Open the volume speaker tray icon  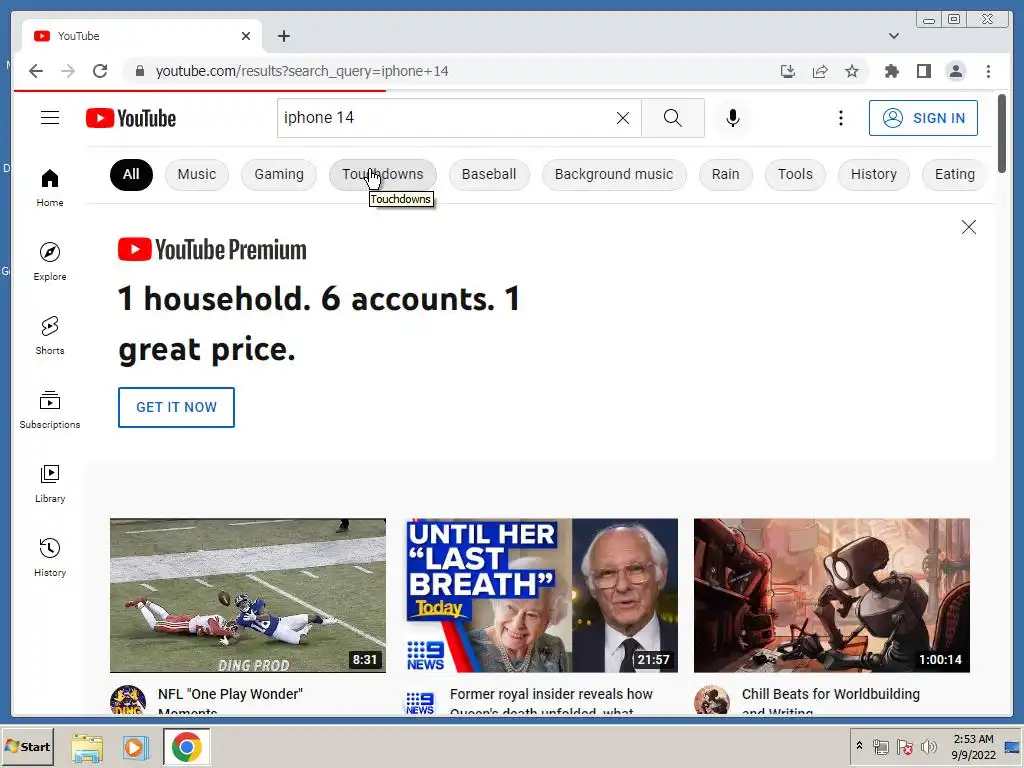tap(928, 746)
